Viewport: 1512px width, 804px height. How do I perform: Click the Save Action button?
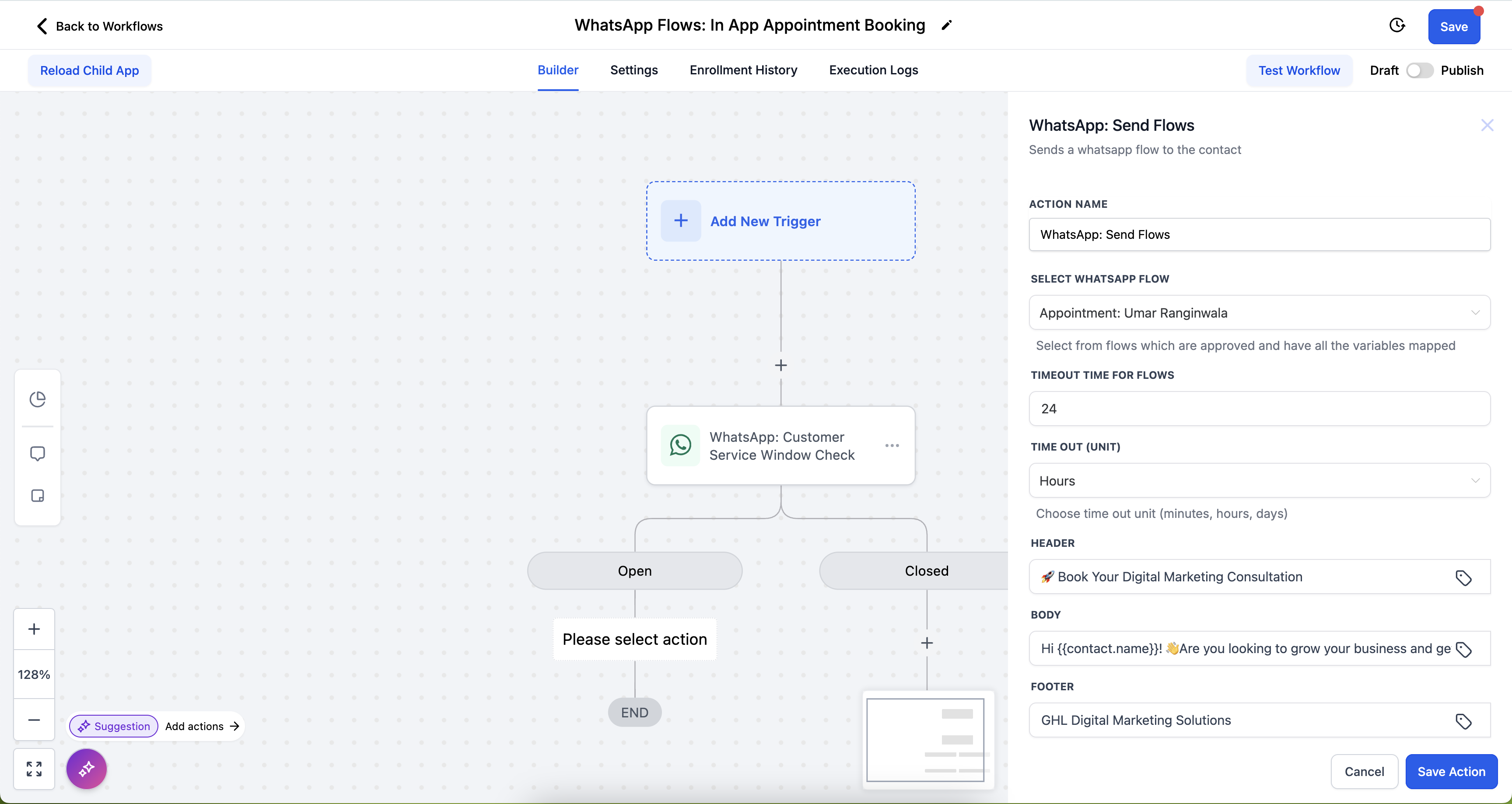coord(1451,771)
